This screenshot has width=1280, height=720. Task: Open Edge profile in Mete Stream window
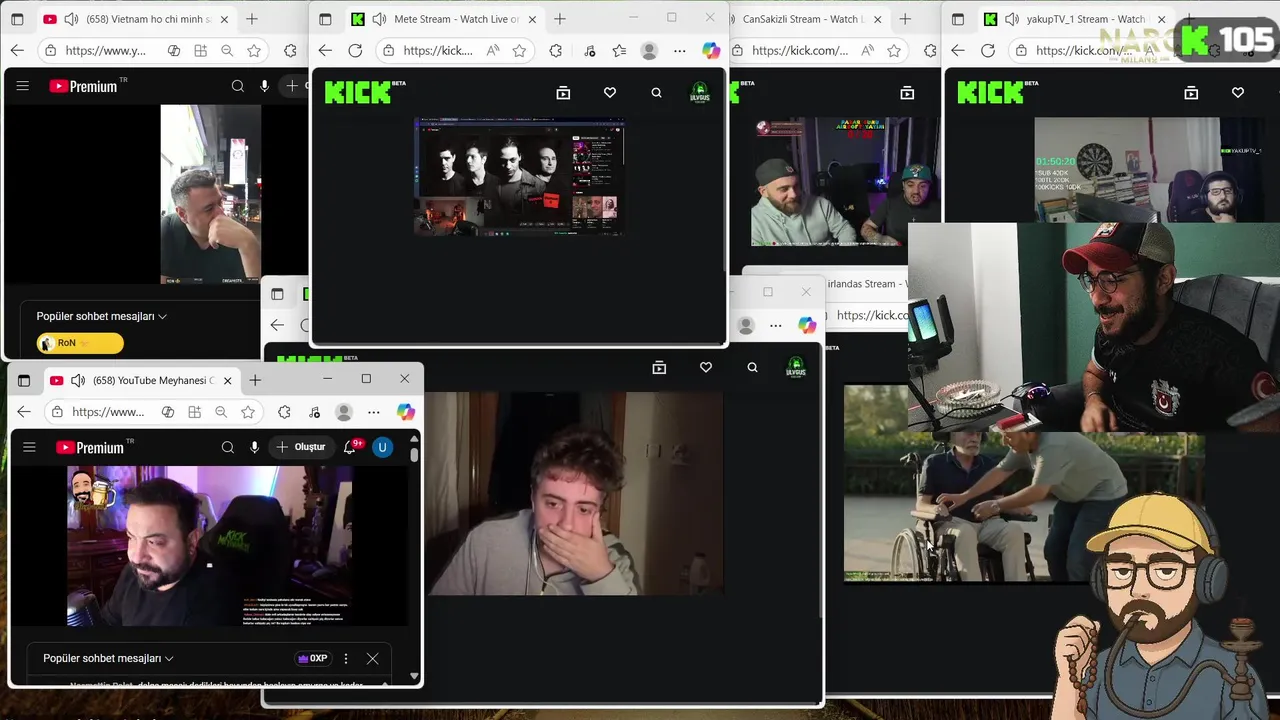pos(649,50)
